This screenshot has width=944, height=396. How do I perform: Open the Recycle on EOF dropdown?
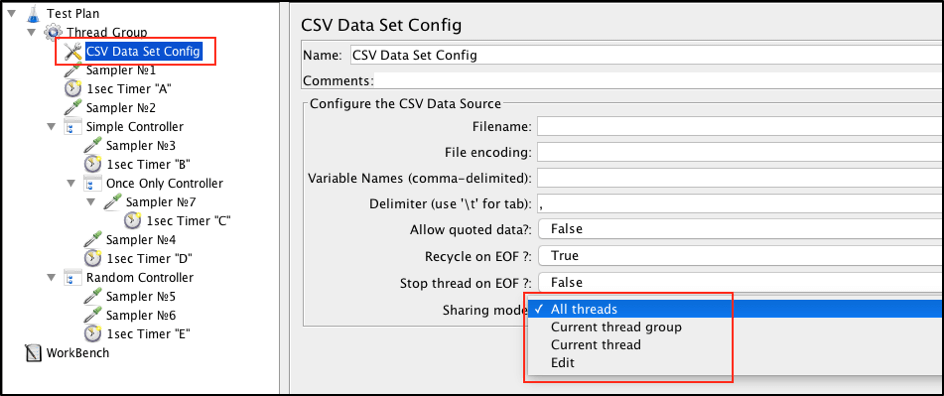coord(741,255)
